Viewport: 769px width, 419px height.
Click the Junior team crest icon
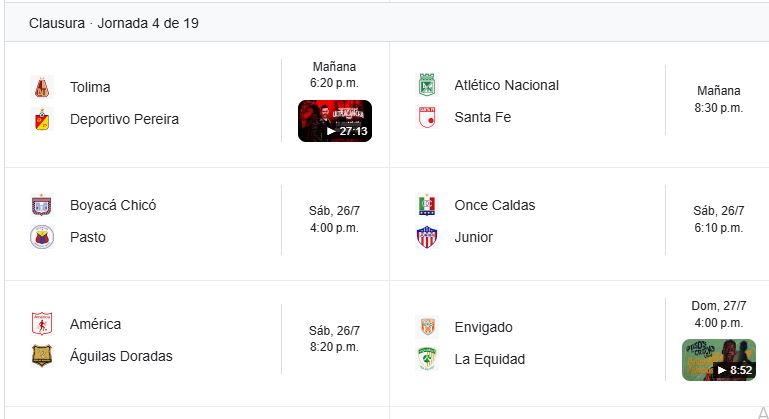tap(427, 237)
